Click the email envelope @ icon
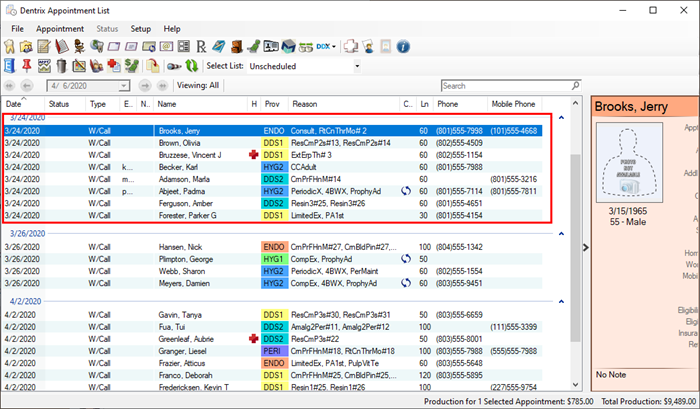The image size is (700, 409). (167, 46)
